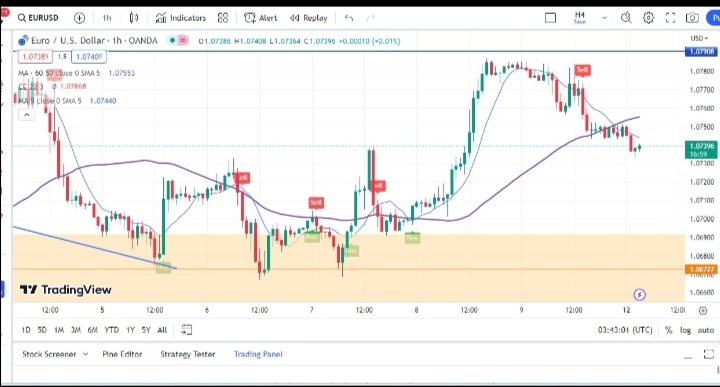The image size is (720, 387).
Task: Open the 03:43:01 (UTC) timezone menu
Action: pos(624,330)
